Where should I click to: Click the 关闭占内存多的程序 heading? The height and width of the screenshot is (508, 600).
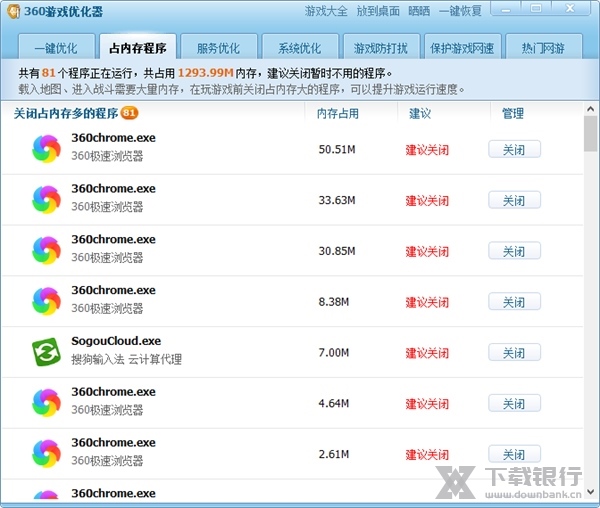click(x=66, y=113)
